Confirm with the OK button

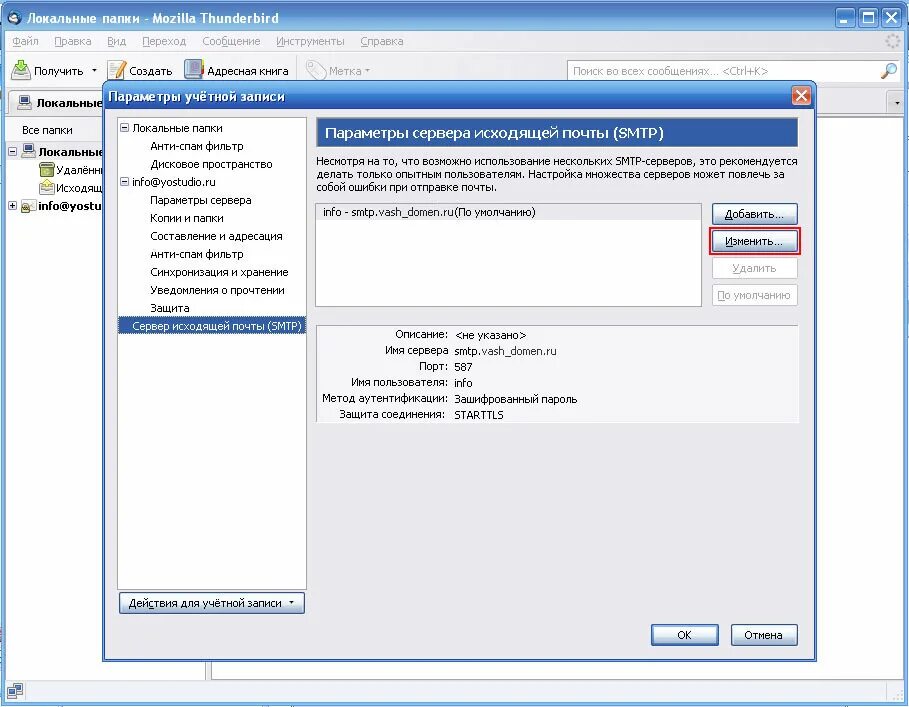[685, 635]
